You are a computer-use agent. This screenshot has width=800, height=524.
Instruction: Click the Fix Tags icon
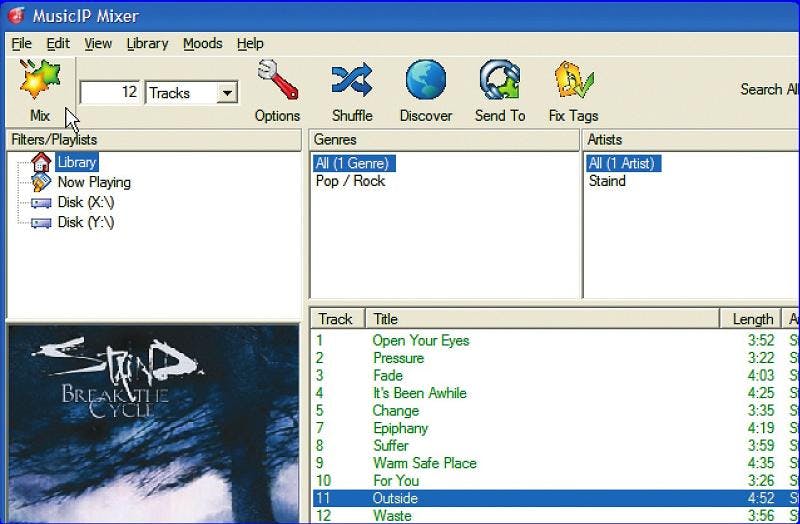[x=574, y=80]
